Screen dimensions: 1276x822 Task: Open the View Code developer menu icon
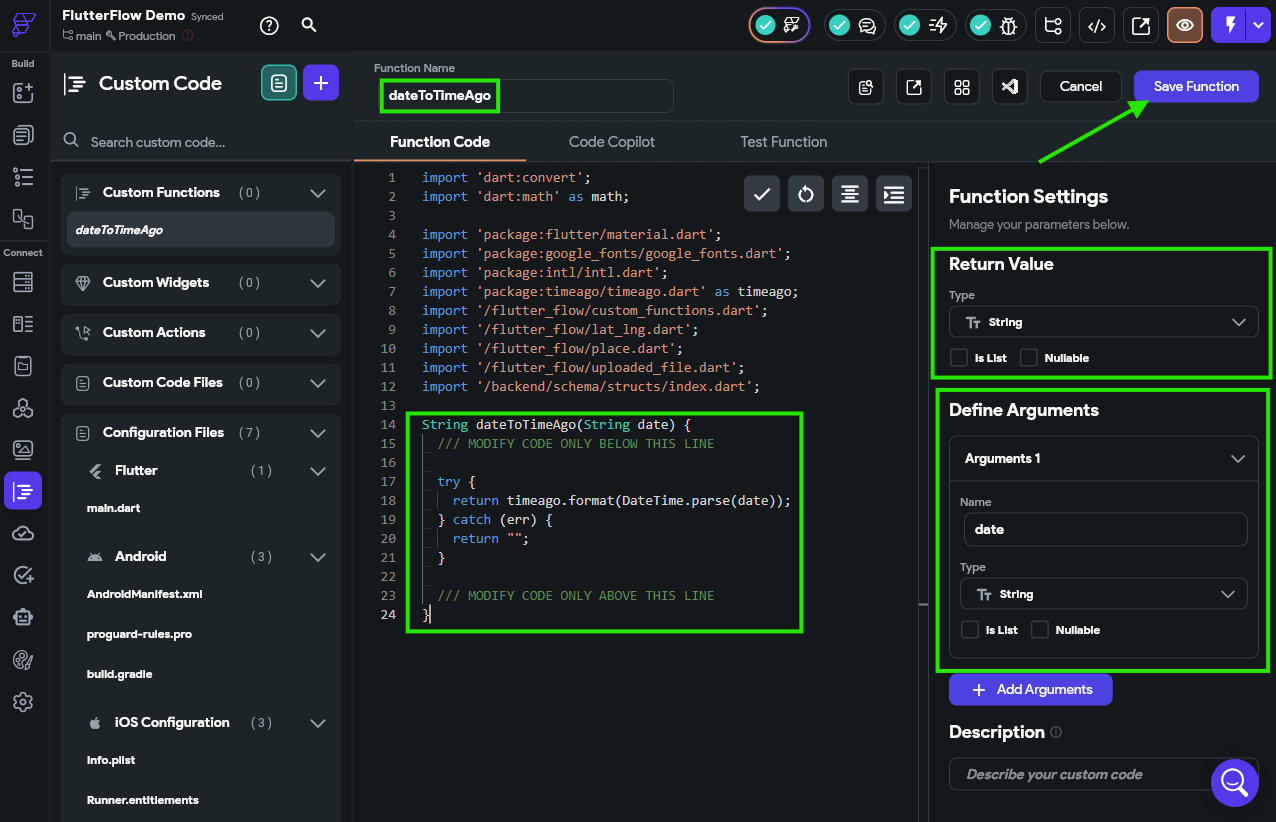pos(1097,26)
